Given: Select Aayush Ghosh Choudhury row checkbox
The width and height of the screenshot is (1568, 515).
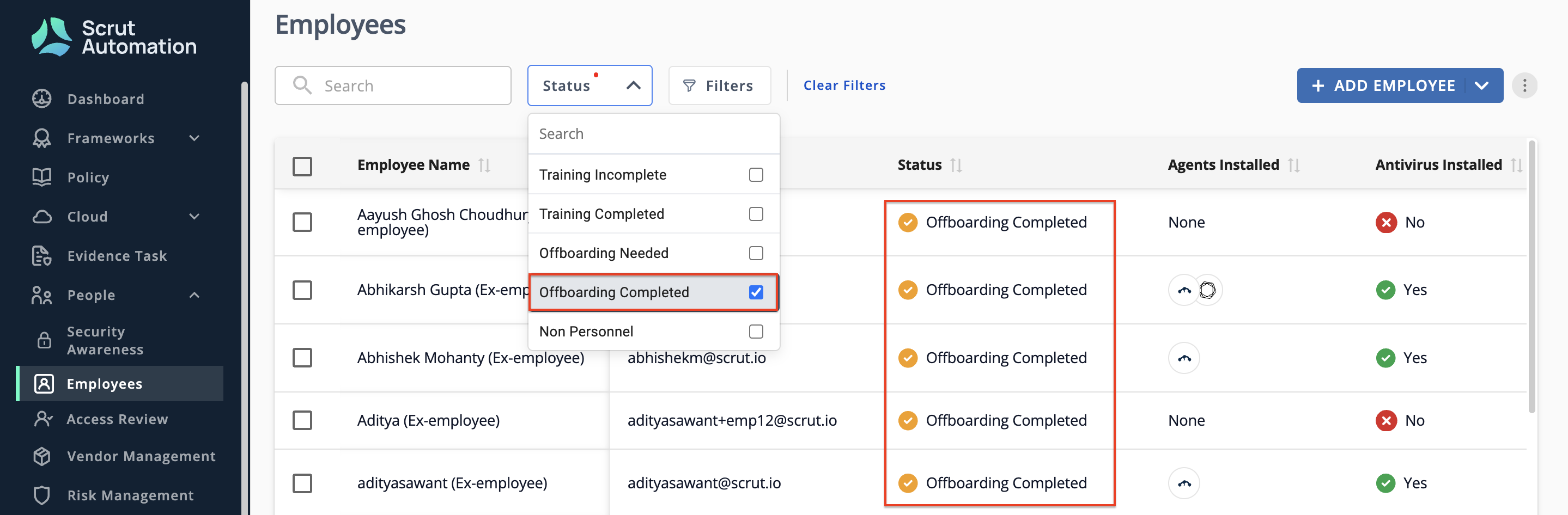Looking at the screenshot, I should click(302, 222).
